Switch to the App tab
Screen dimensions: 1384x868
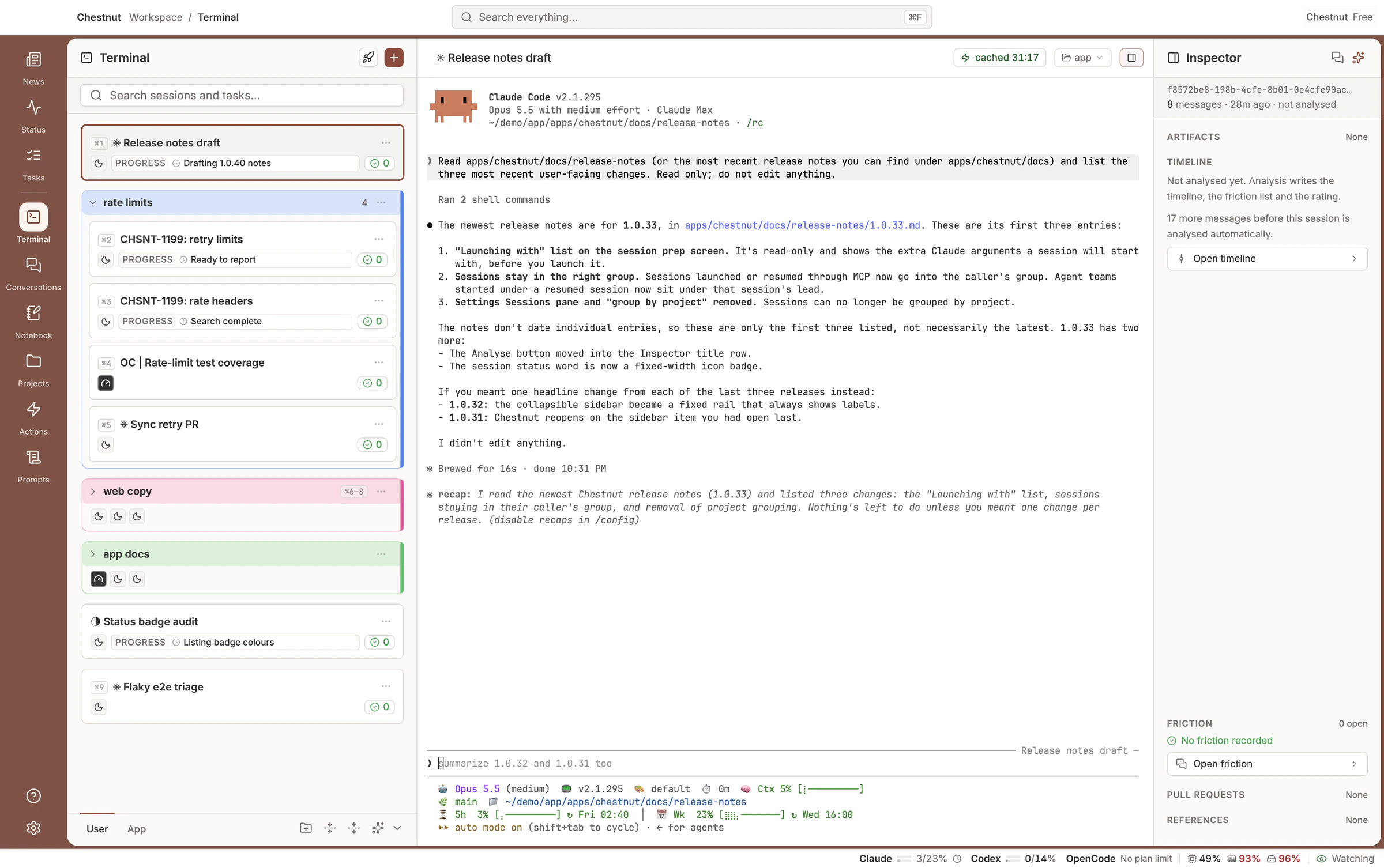[136, 829]
